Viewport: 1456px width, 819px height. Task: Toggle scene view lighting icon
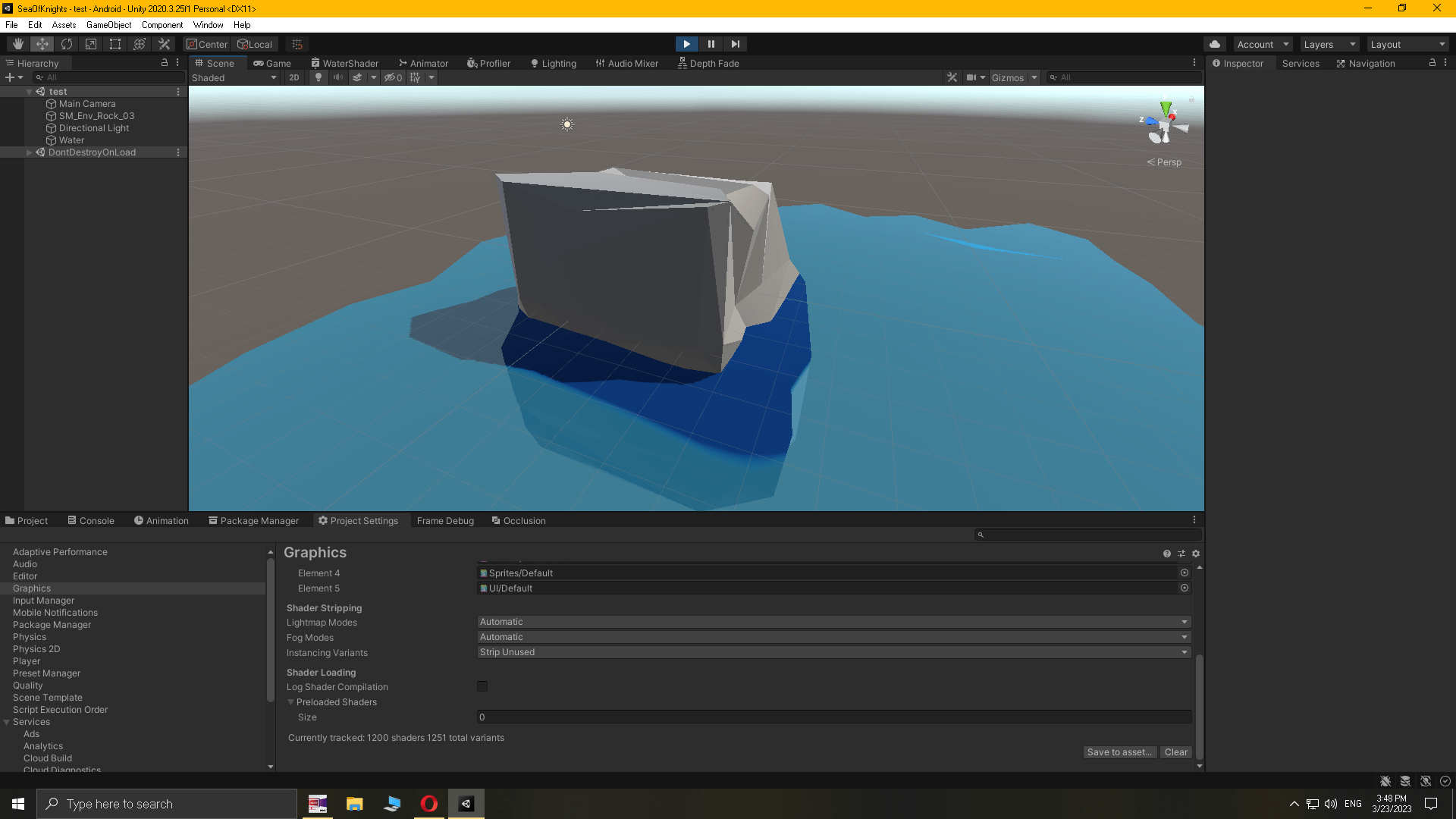click(x=318, y=77)
